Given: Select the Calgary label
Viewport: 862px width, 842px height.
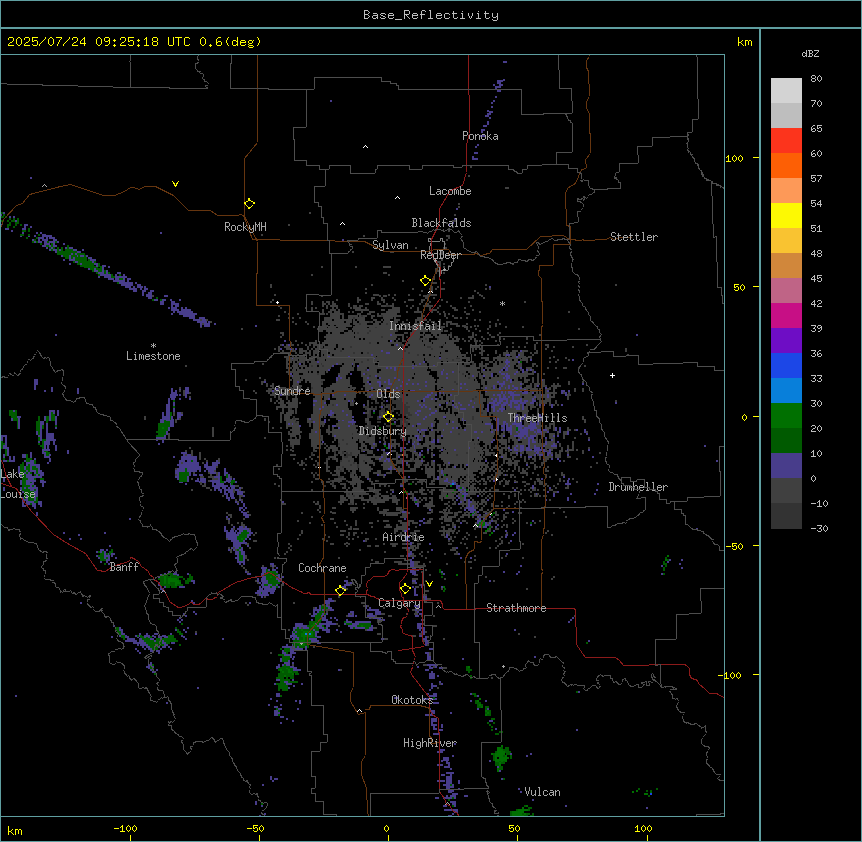Looking at the screenshot, I should pyautogui.click(x=400, y=603).
